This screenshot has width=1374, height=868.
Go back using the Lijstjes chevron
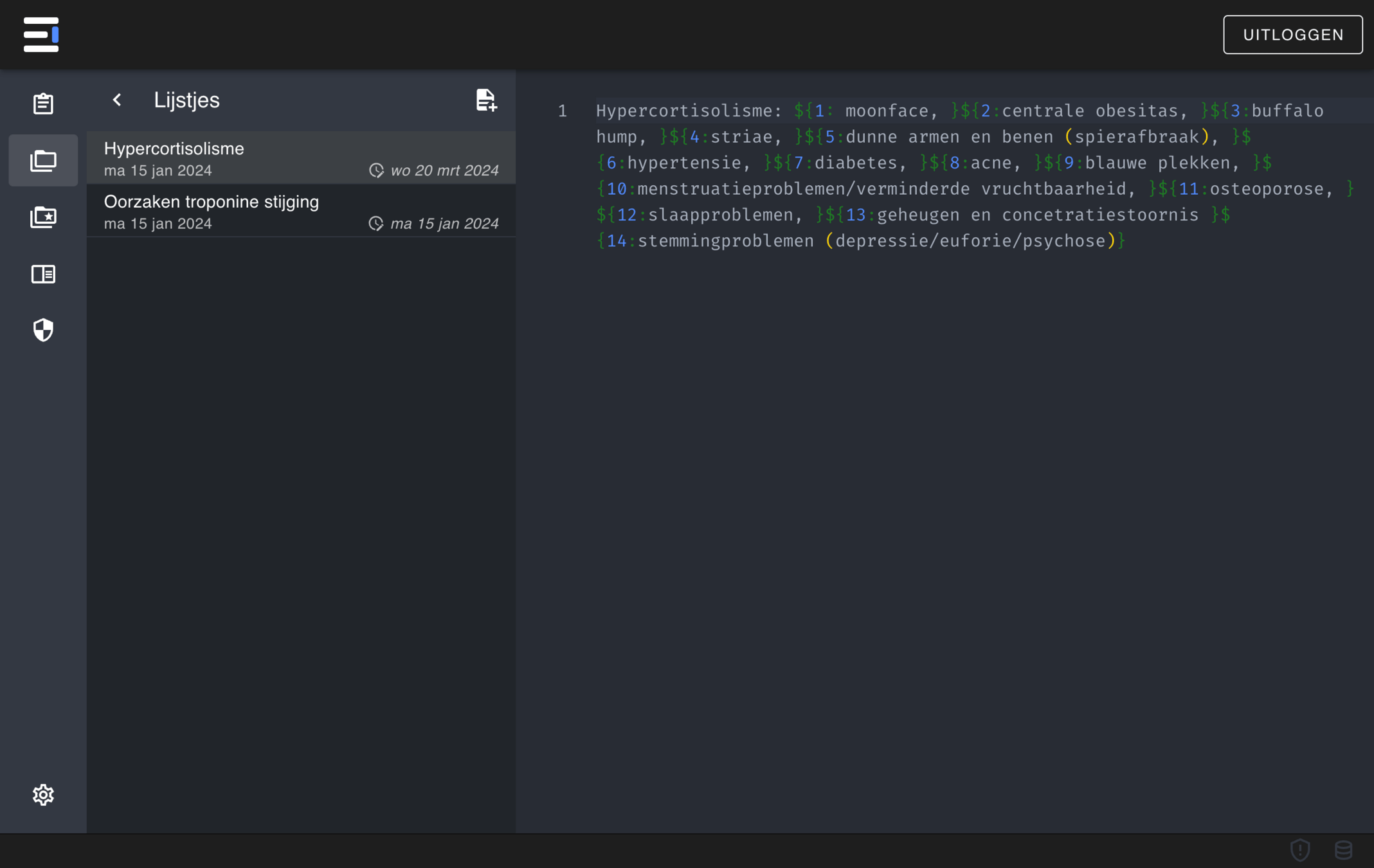point(117,100)
